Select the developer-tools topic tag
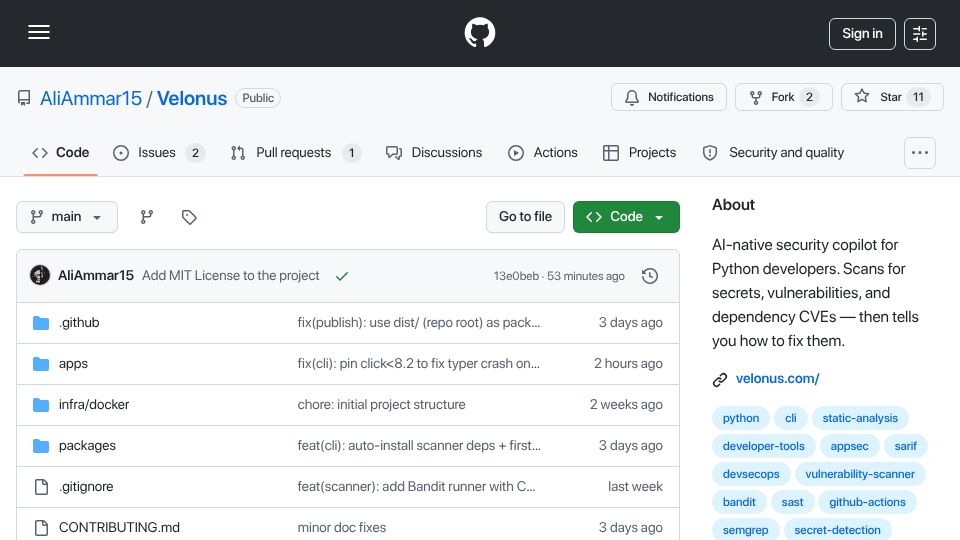Image resolution: width=960 pixels, height=540 pixels. [x=763, y=446]
